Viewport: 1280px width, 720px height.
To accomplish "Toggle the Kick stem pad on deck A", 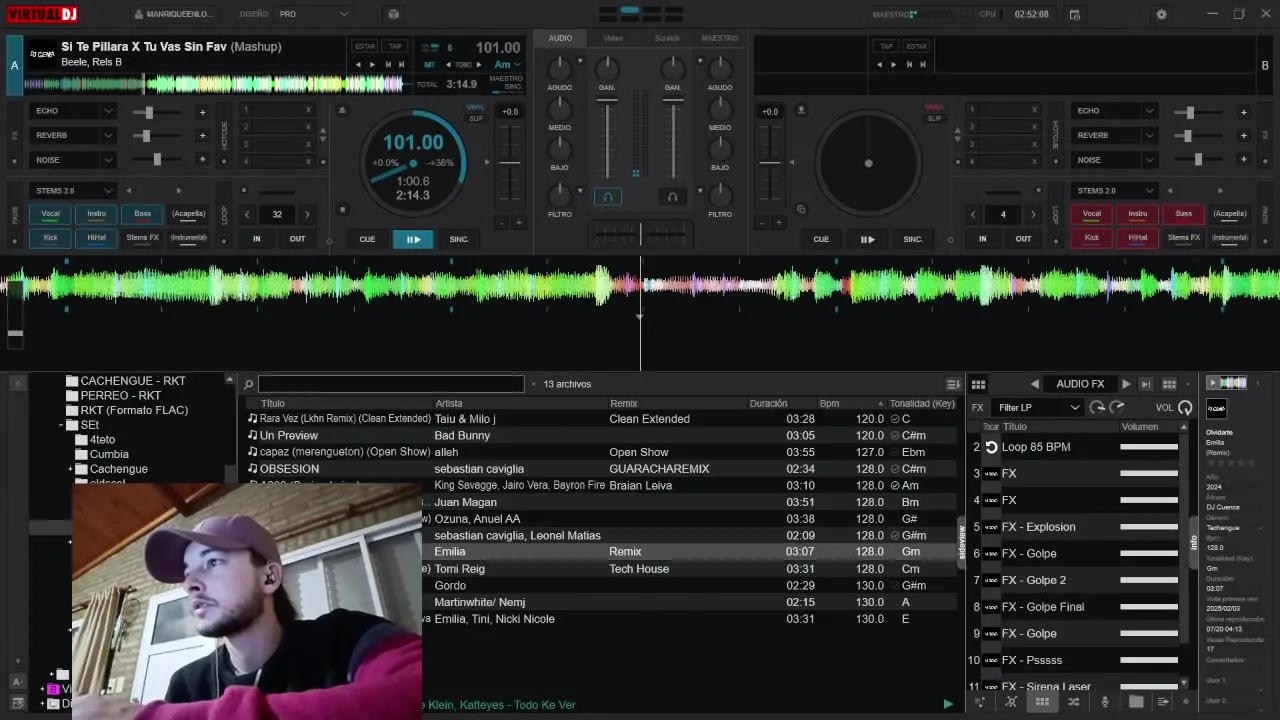I will pyautogui.click(x=50, y=238).
